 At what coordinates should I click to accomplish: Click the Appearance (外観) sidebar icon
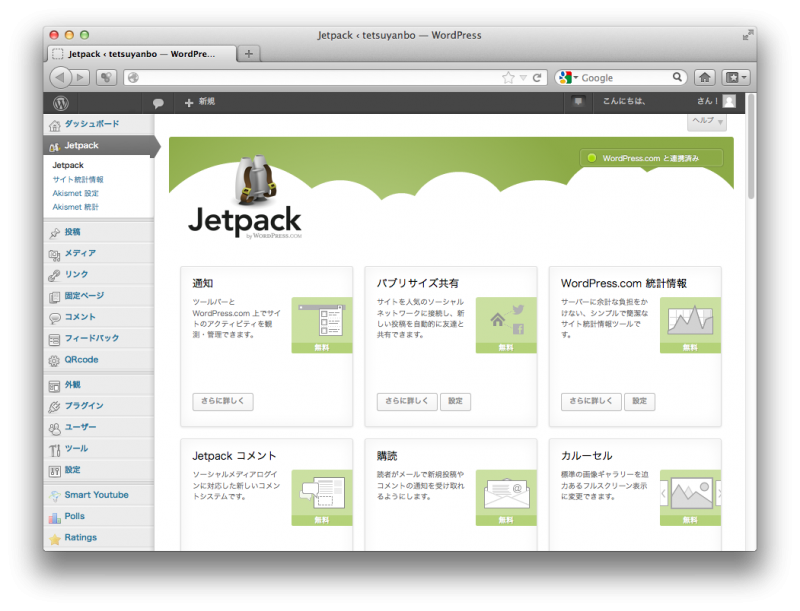[55, 386]
